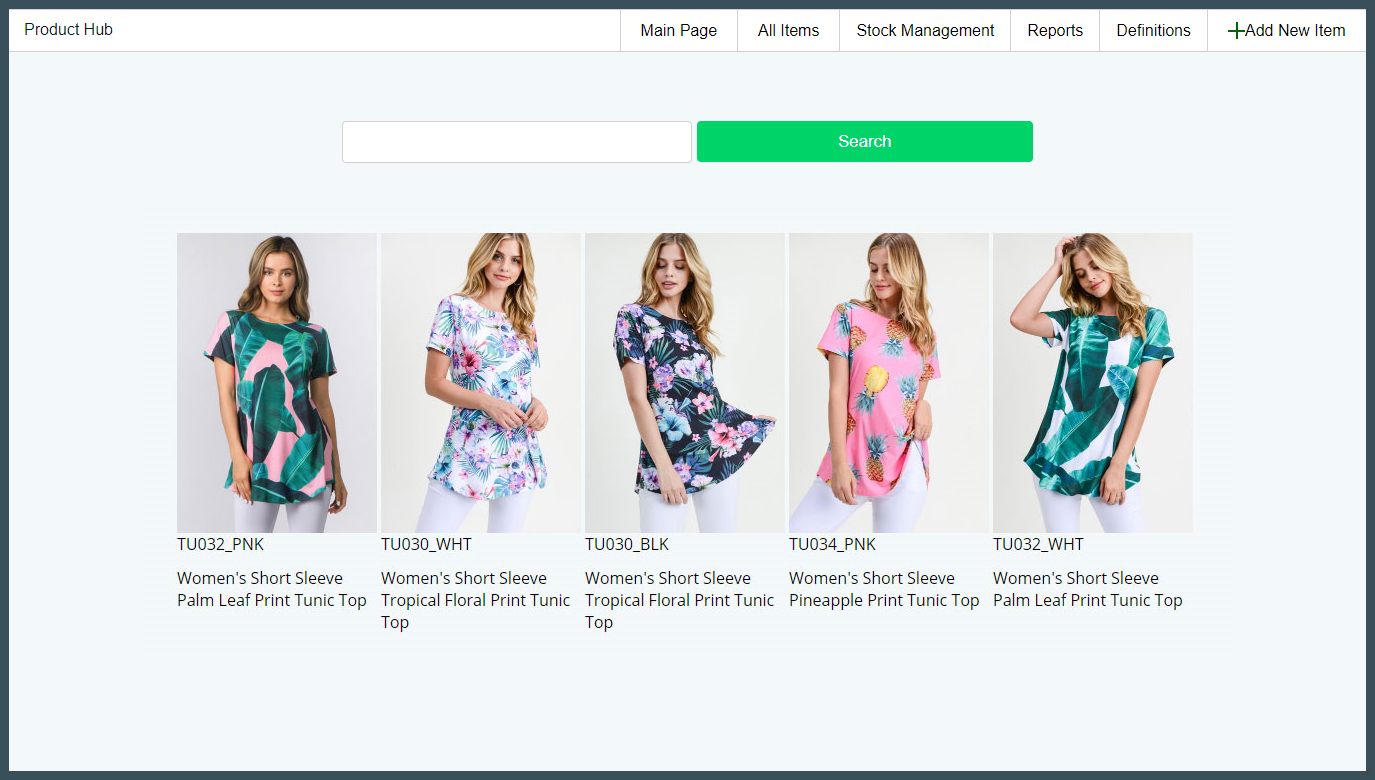
Task: Click the TU032_PNK product code
Action: 220,545
